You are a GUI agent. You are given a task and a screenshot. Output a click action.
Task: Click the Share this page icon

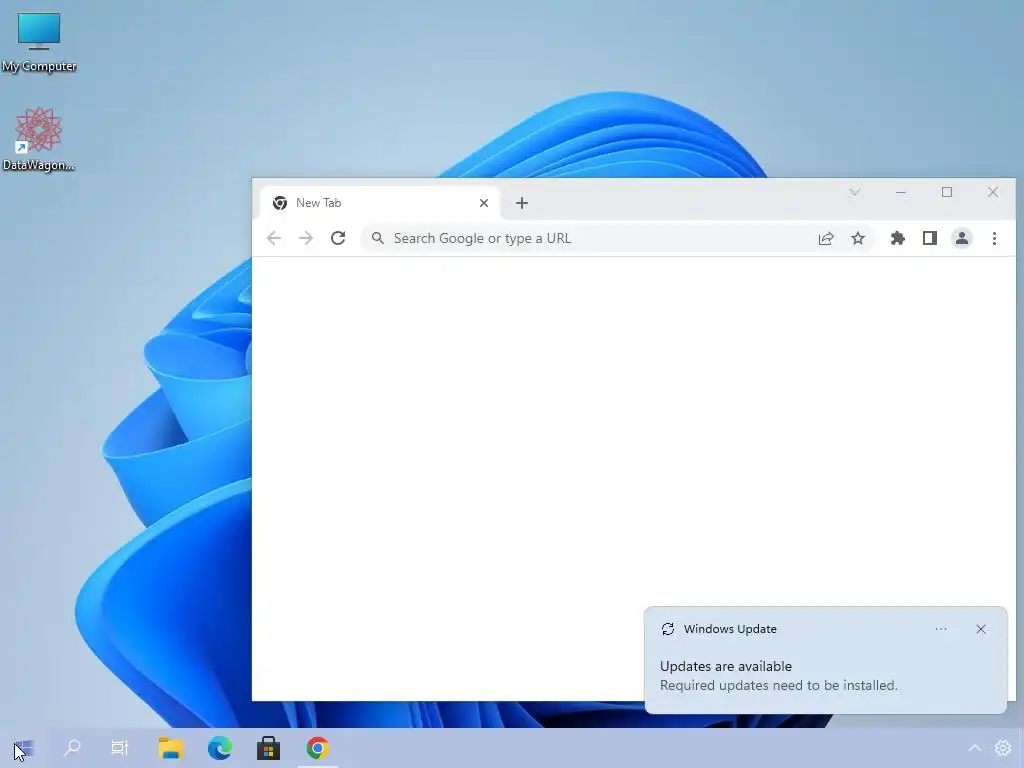coord(826,238)
